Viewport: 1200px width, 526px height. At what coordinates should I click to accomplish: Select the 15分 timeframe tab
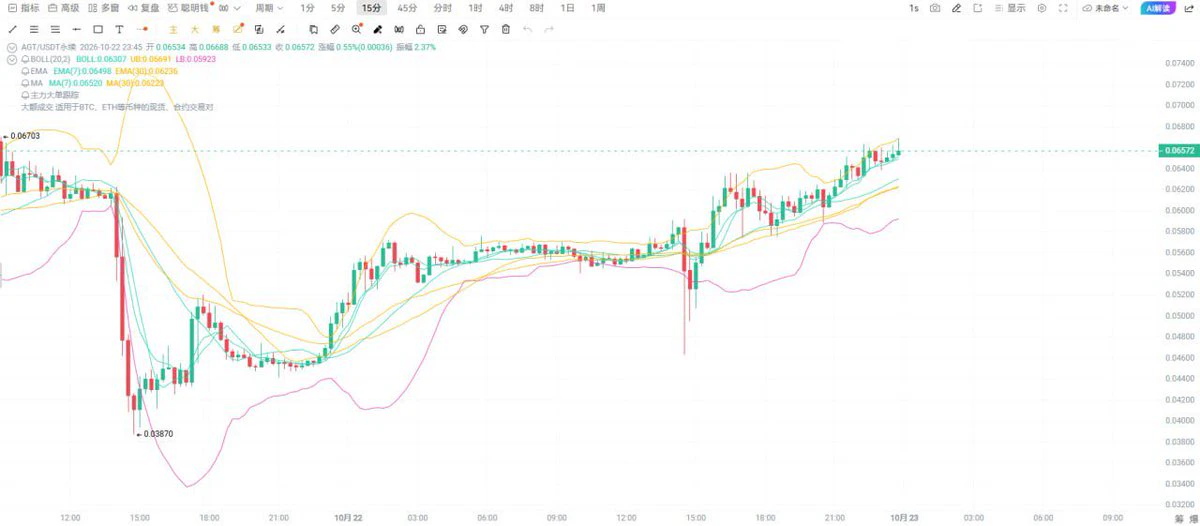click(x=372, y=8)
